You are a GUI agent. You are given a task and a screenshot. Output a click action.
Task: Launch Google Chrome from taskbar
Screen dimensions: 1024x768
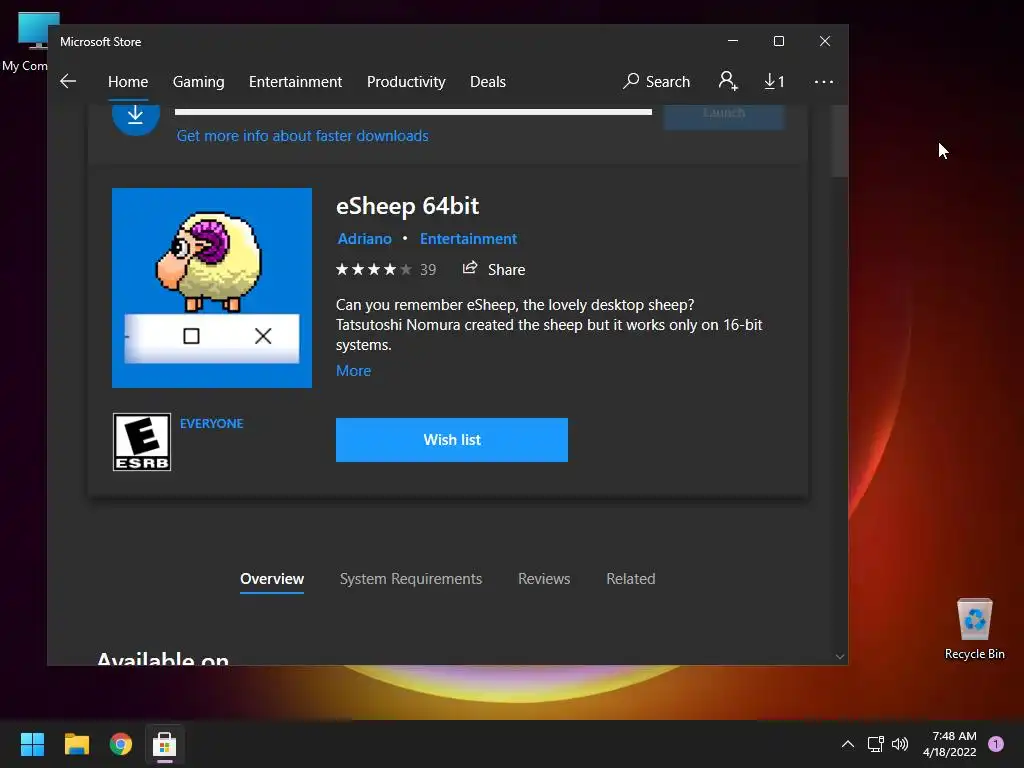coord(121,744)
